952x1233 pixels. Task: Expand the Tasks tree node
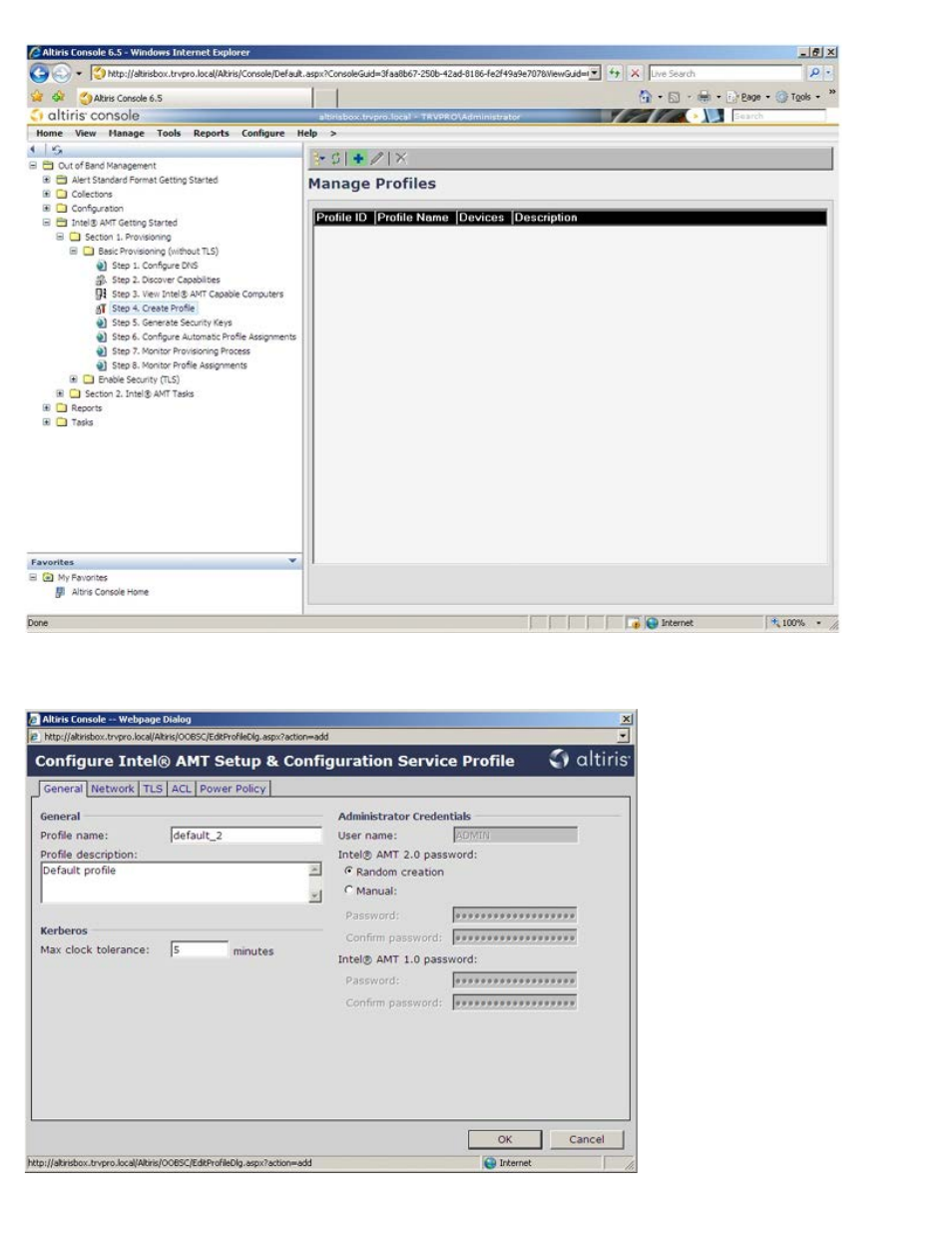point(46,421)
